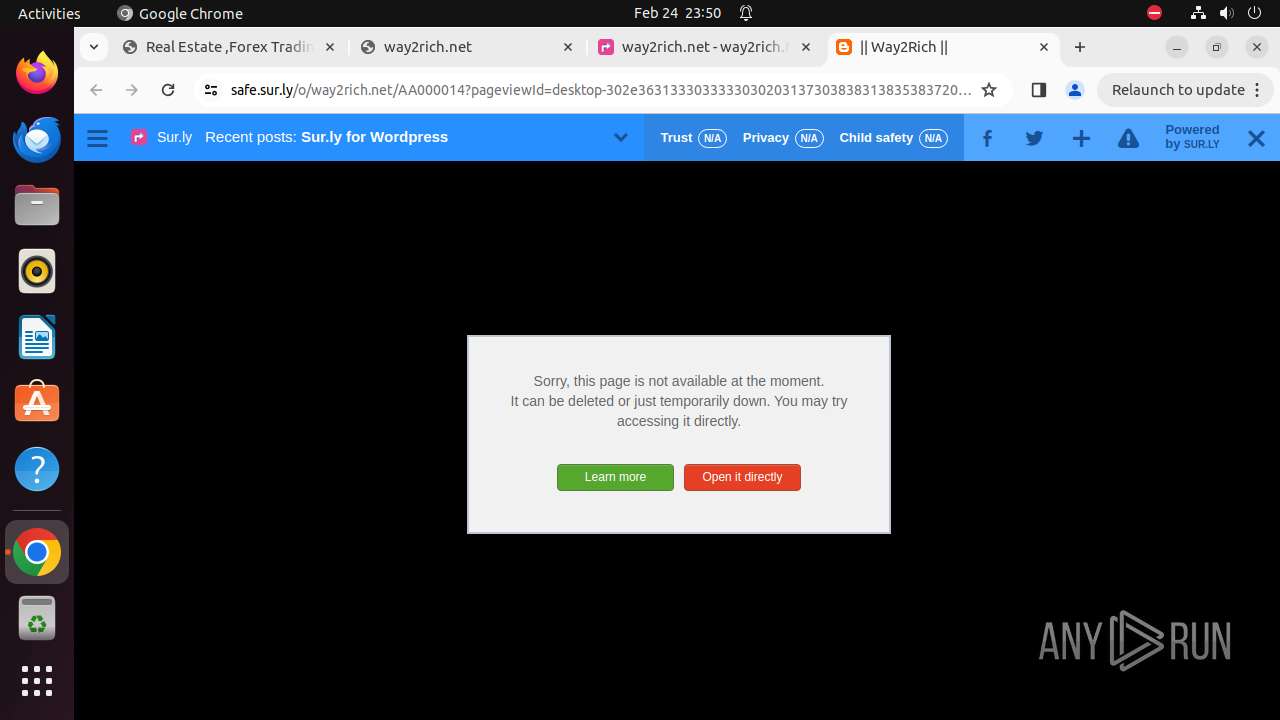
Task: Click the Privacy N/A rating
Action: pos(782,138)
